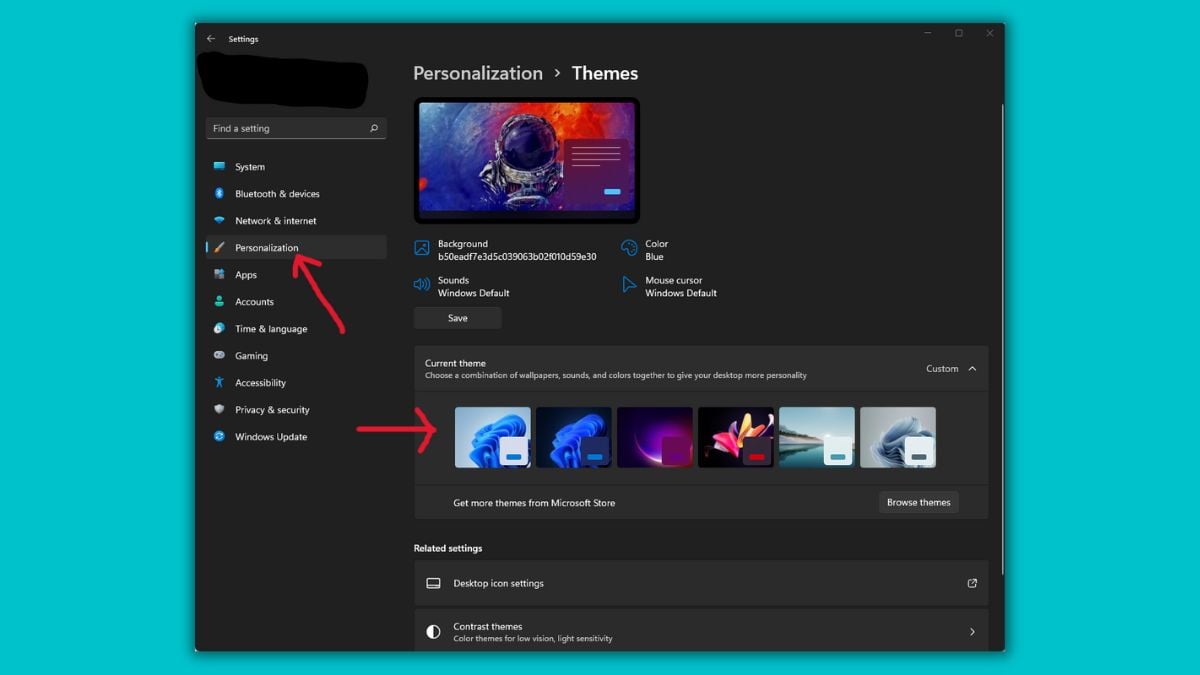Open the Desktop icon settings external link

[972, 583]
